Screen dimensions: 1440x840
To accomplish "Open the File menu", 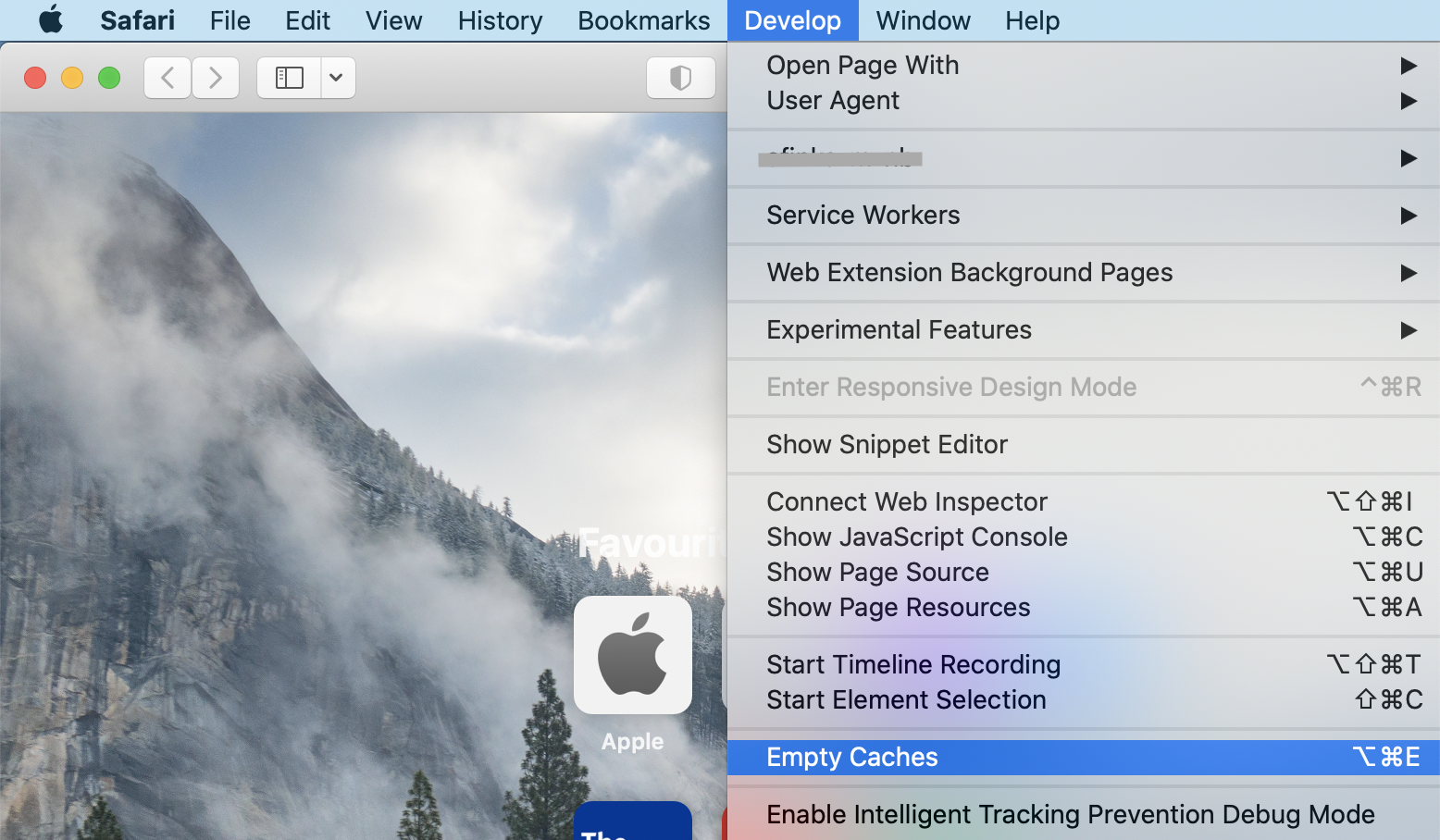I will tap(230, 20).
